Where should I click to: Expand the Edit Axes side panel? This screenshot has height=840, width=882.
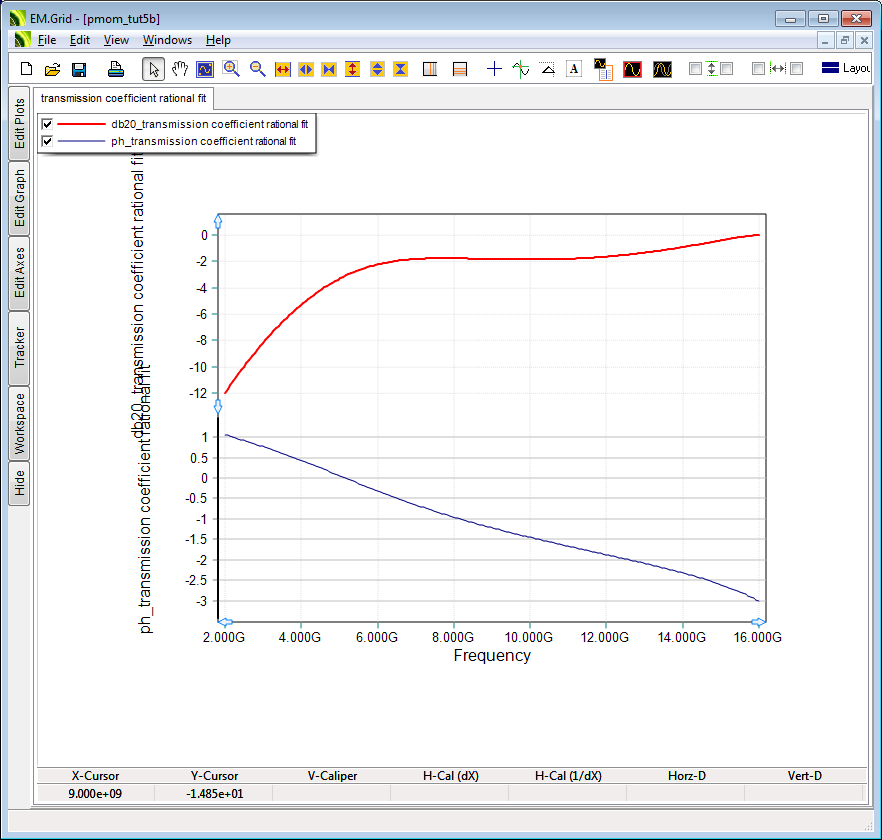(19, 273)
